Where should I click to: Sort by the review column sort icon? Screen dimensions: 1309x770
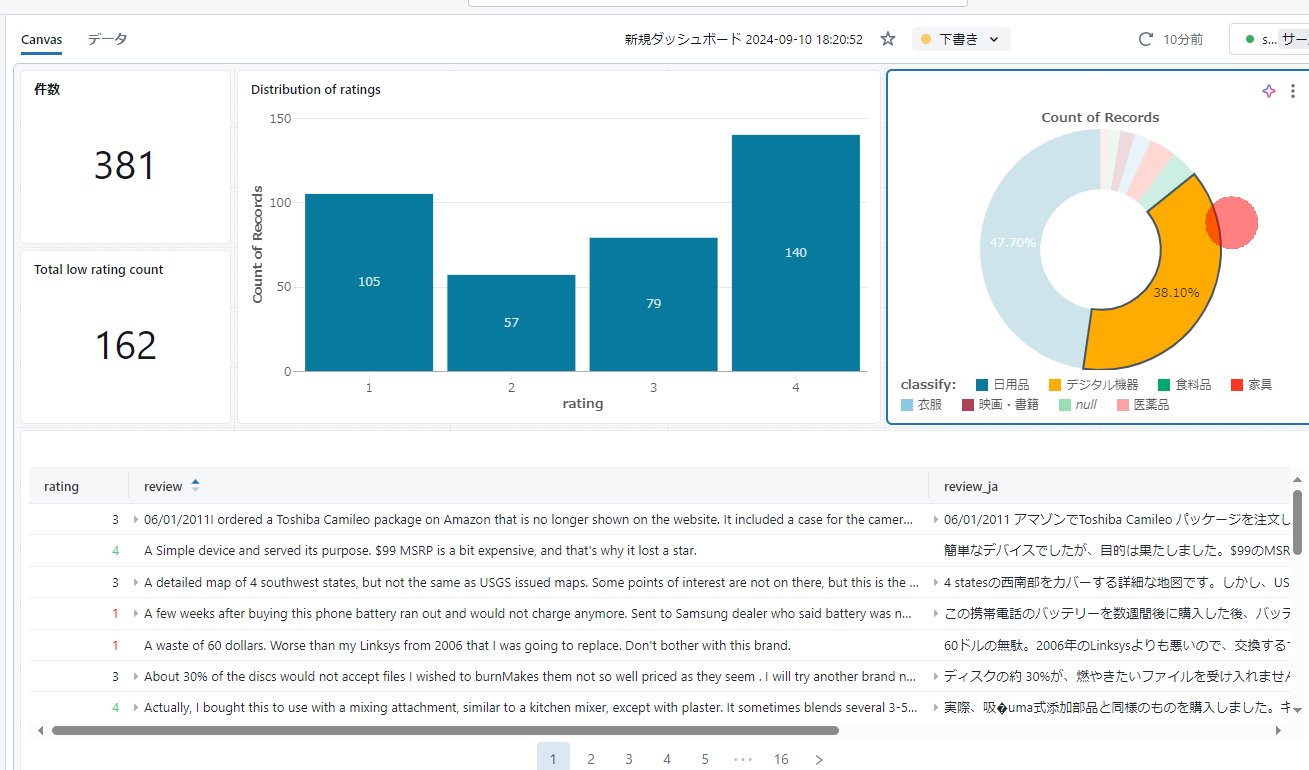point(195,486)
